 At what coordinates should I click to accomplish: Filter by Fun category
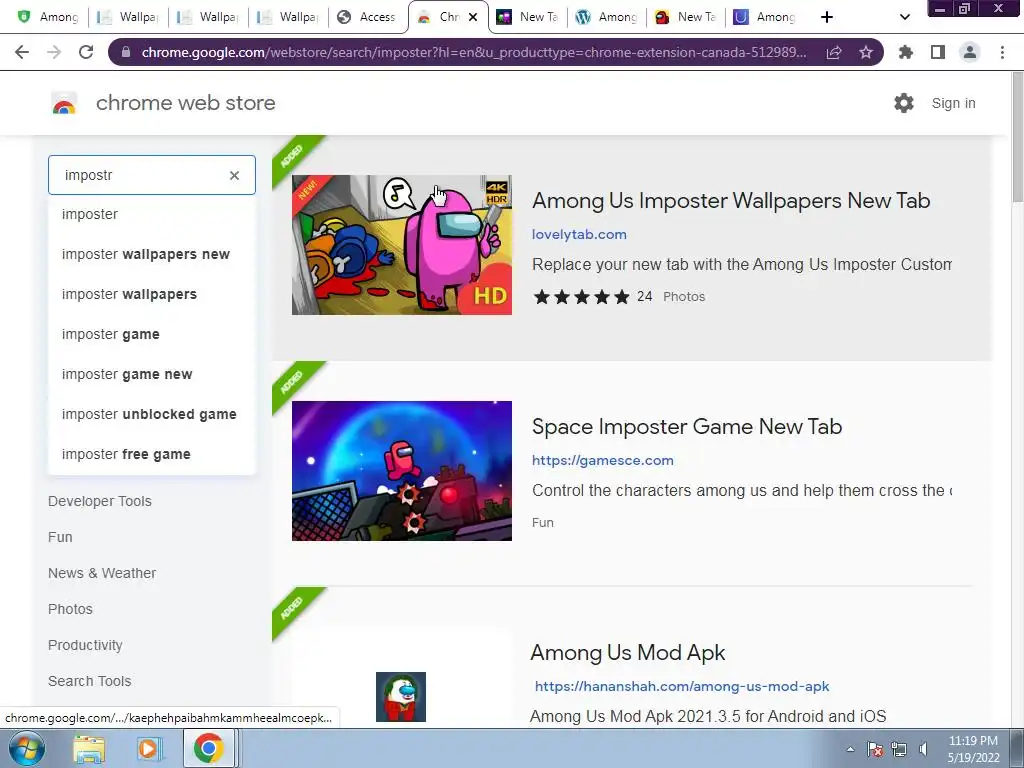[60, 537]
